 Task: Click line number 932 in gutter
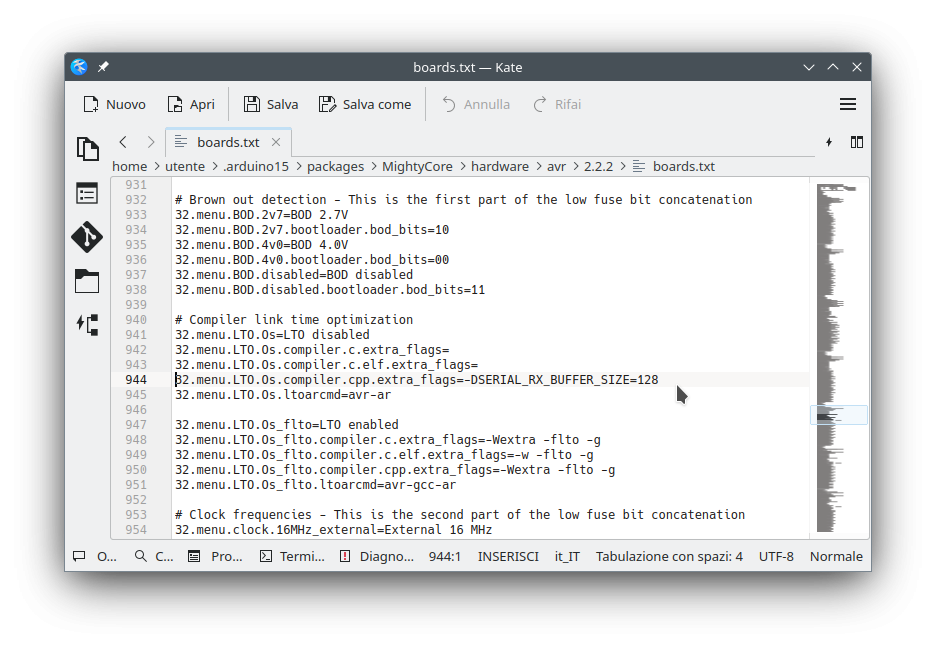[x=136, y=199]
